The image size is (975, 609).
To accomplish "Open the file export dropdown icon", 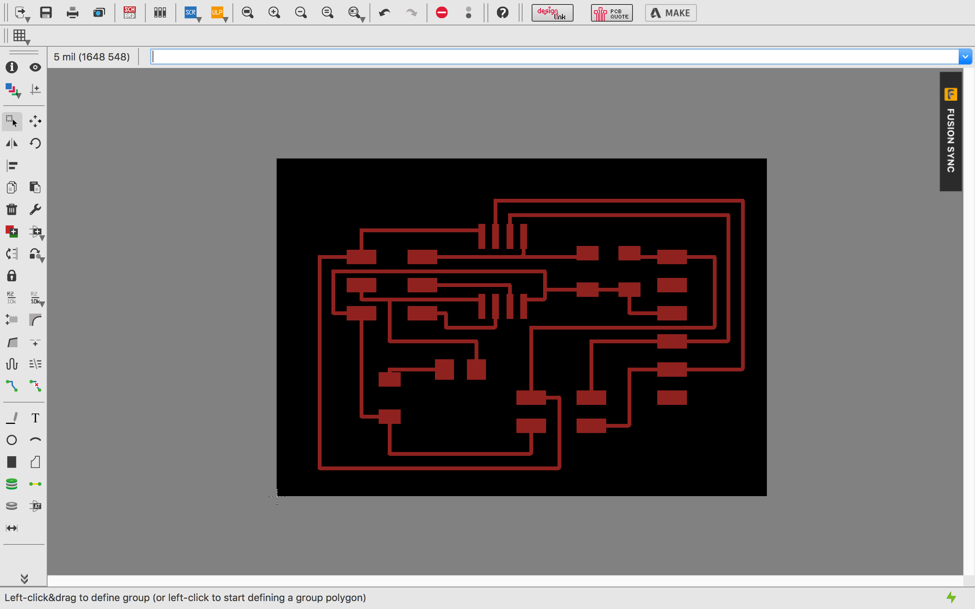I will coord(21,13).
